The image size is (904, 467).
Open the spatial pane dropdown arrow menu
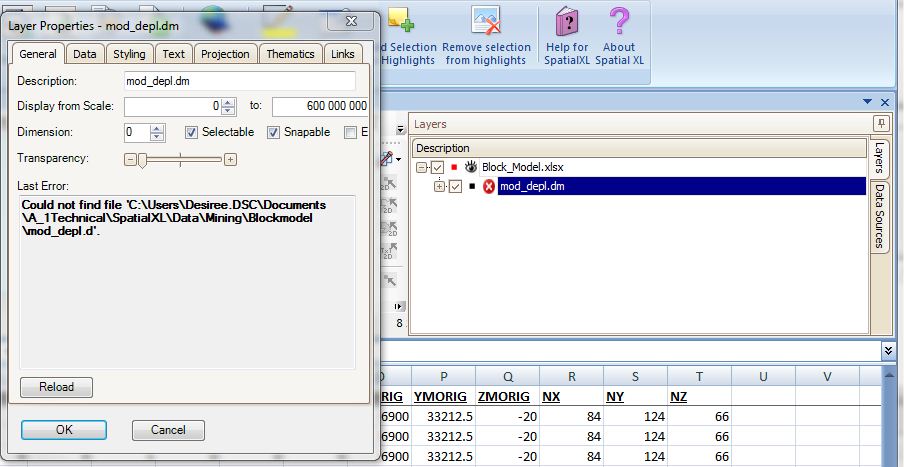[867, 101]
